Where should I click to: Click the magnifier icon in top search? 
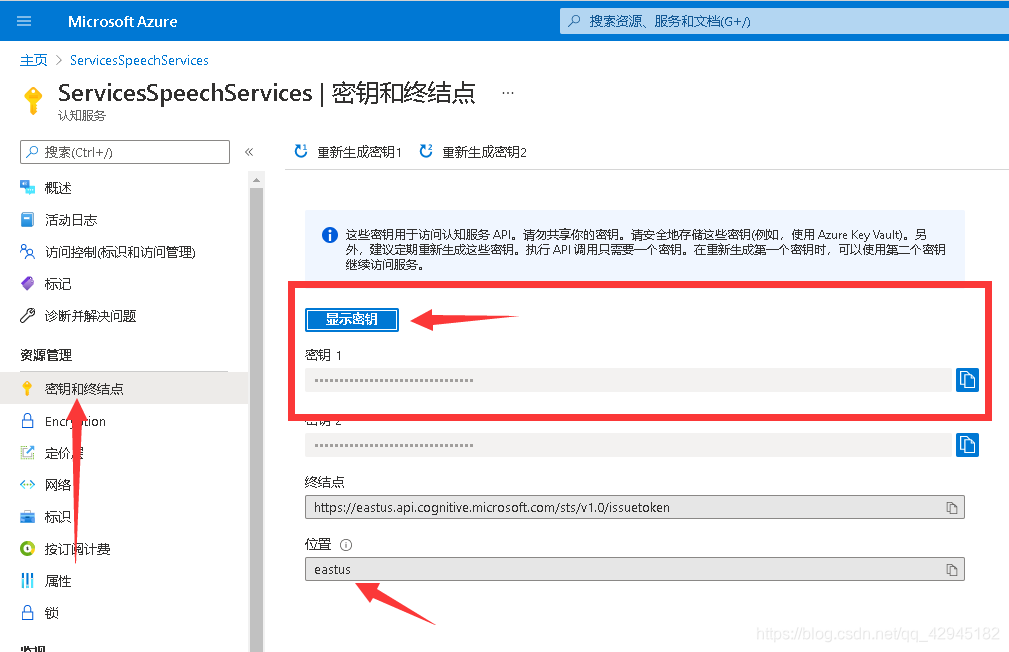coord(574,21)
